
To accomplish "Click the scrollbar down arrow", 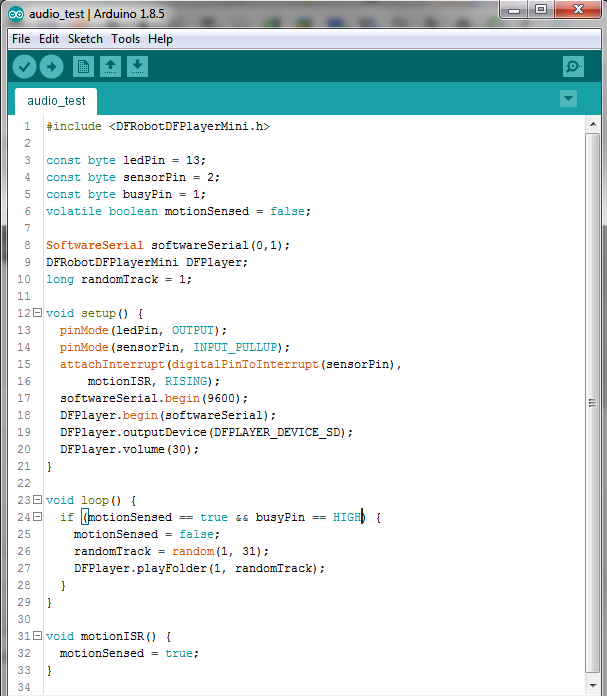I will point(593,685).
